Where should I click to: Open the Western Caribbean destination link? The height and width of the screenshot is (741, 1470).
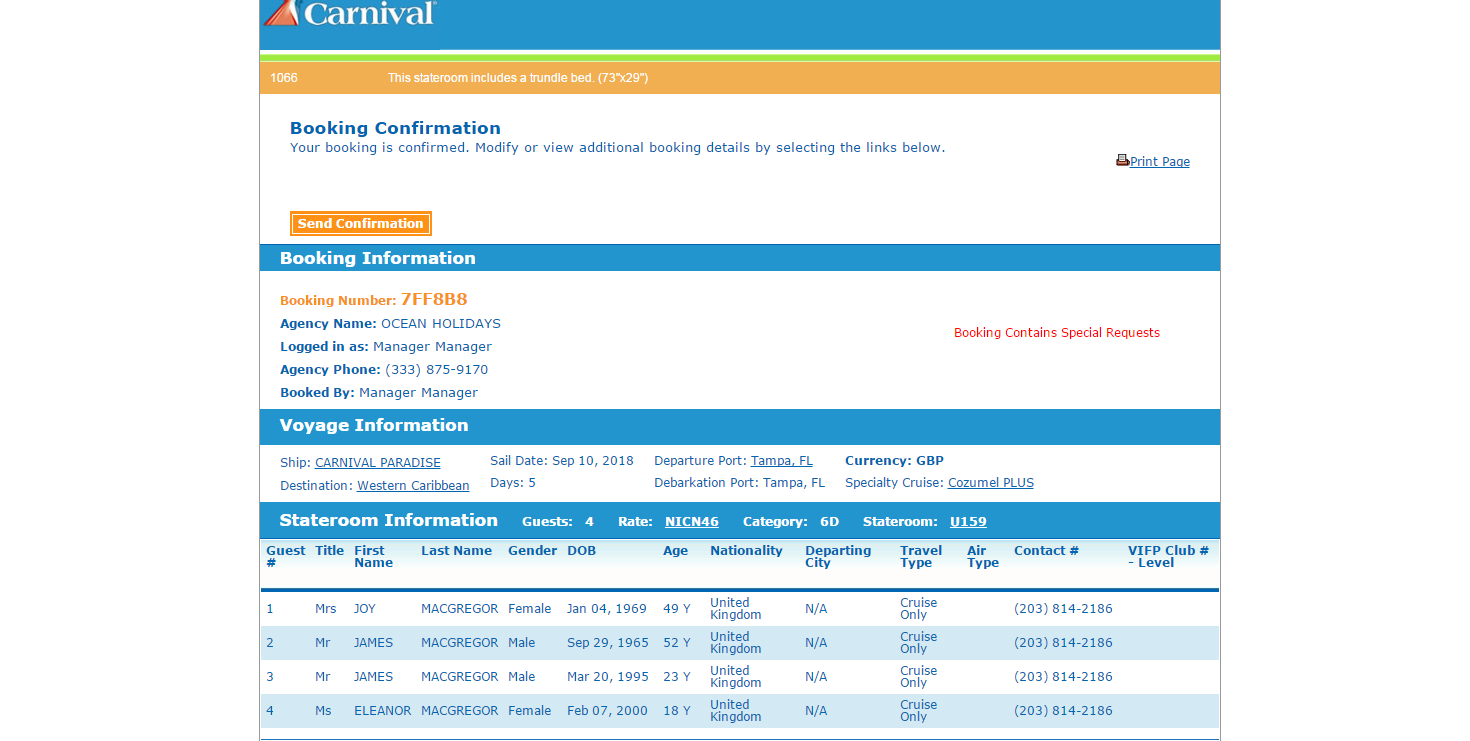(x=413, y=486)
